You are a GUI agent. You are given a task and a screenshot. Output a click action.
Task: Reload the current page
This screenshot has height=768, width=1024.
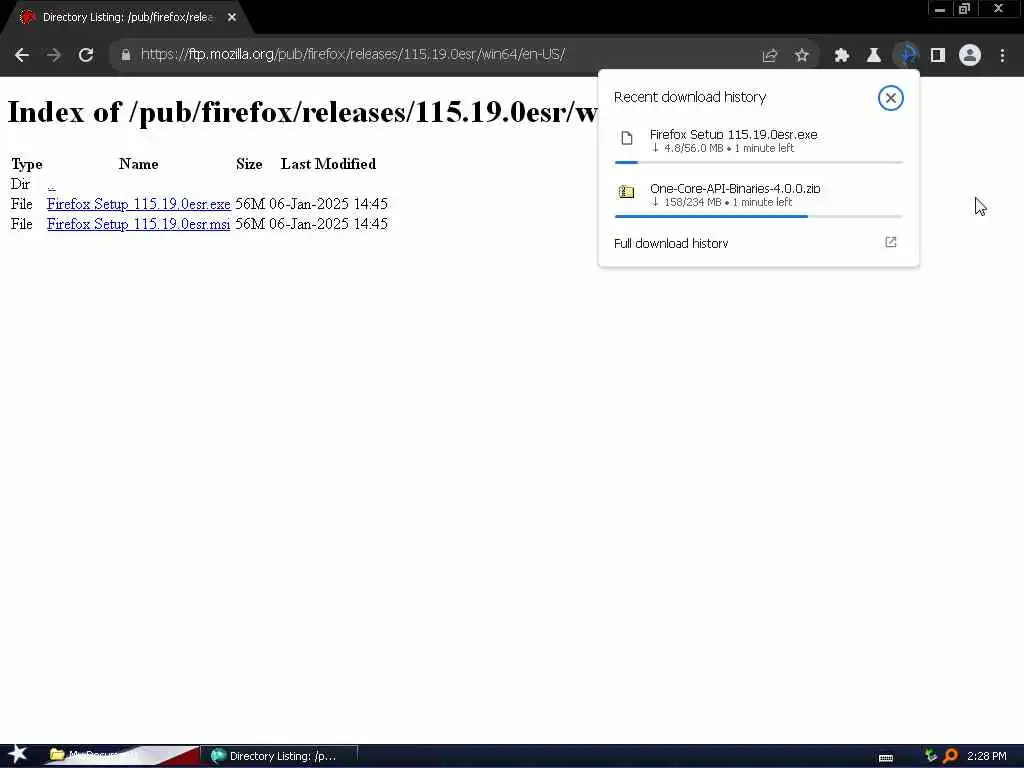86,55
